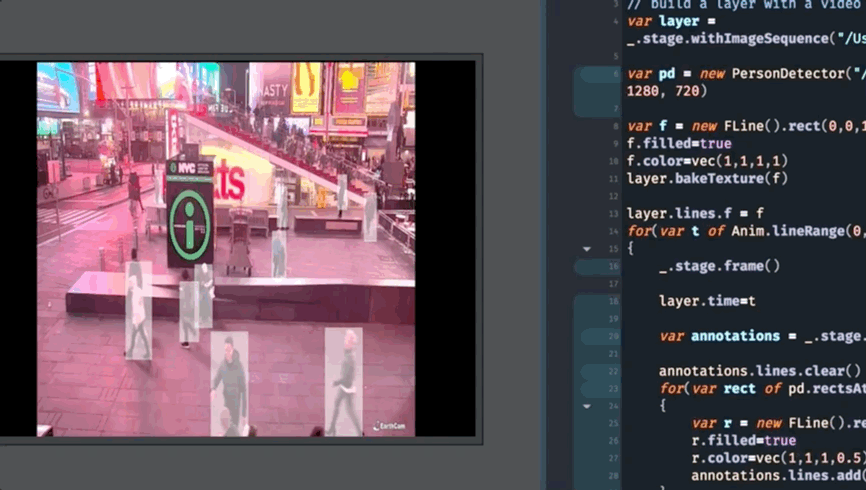Click line number 20 in the gutter

(612, 336)
